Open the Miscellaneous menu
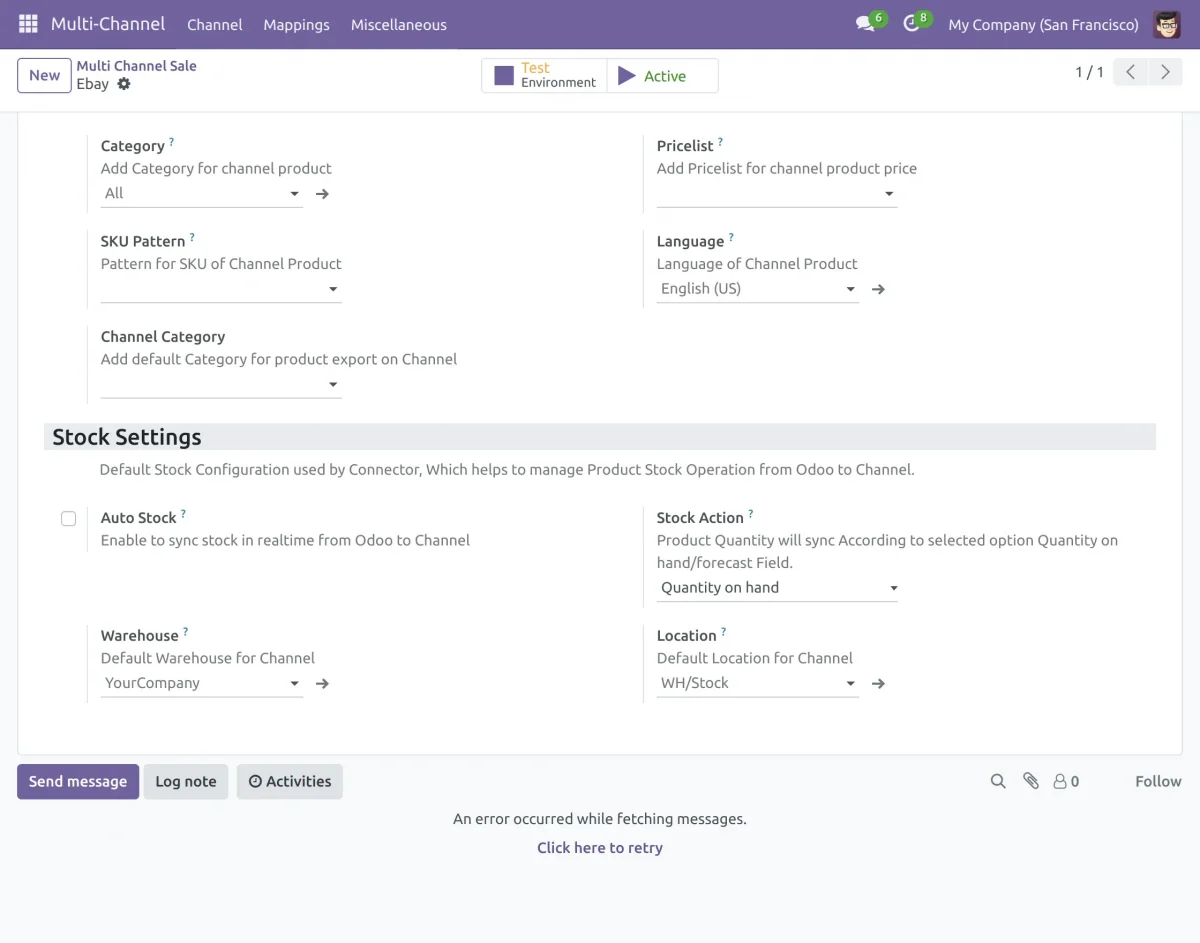Viewport: 1200px width, 943px height. [398, 24]
